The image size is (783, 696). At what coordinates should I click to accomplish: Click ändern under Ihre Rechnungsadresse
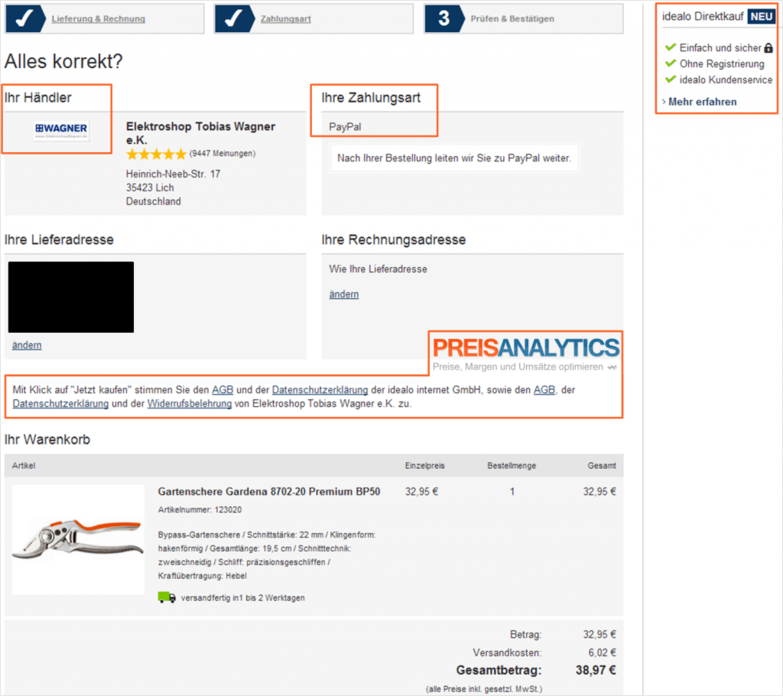pyautogui.click(x=344, y=294)
